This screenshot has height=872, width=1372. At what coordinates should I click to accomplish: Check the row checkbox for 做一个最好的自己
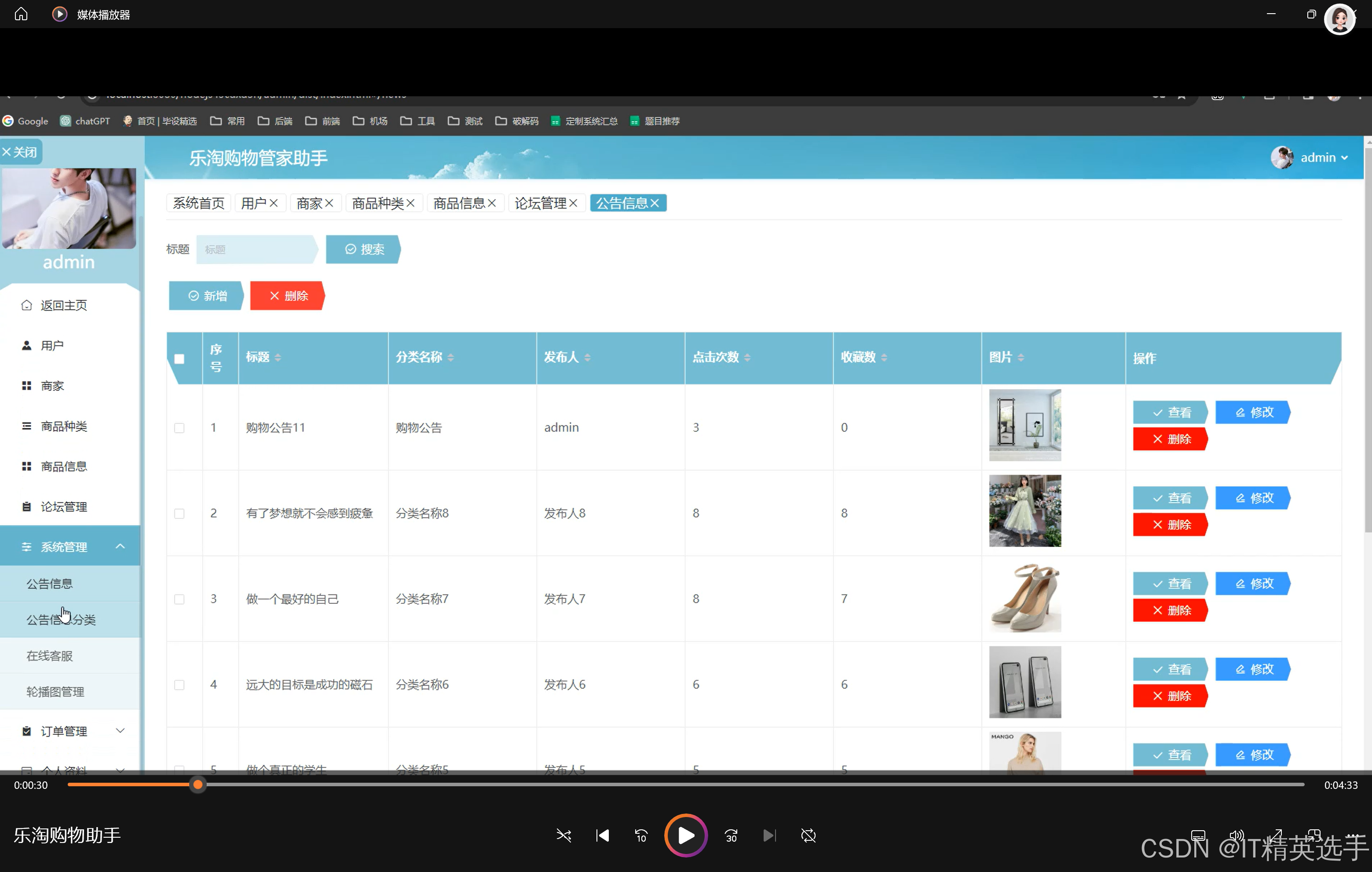pyautogui.click(x=179, y=599)
